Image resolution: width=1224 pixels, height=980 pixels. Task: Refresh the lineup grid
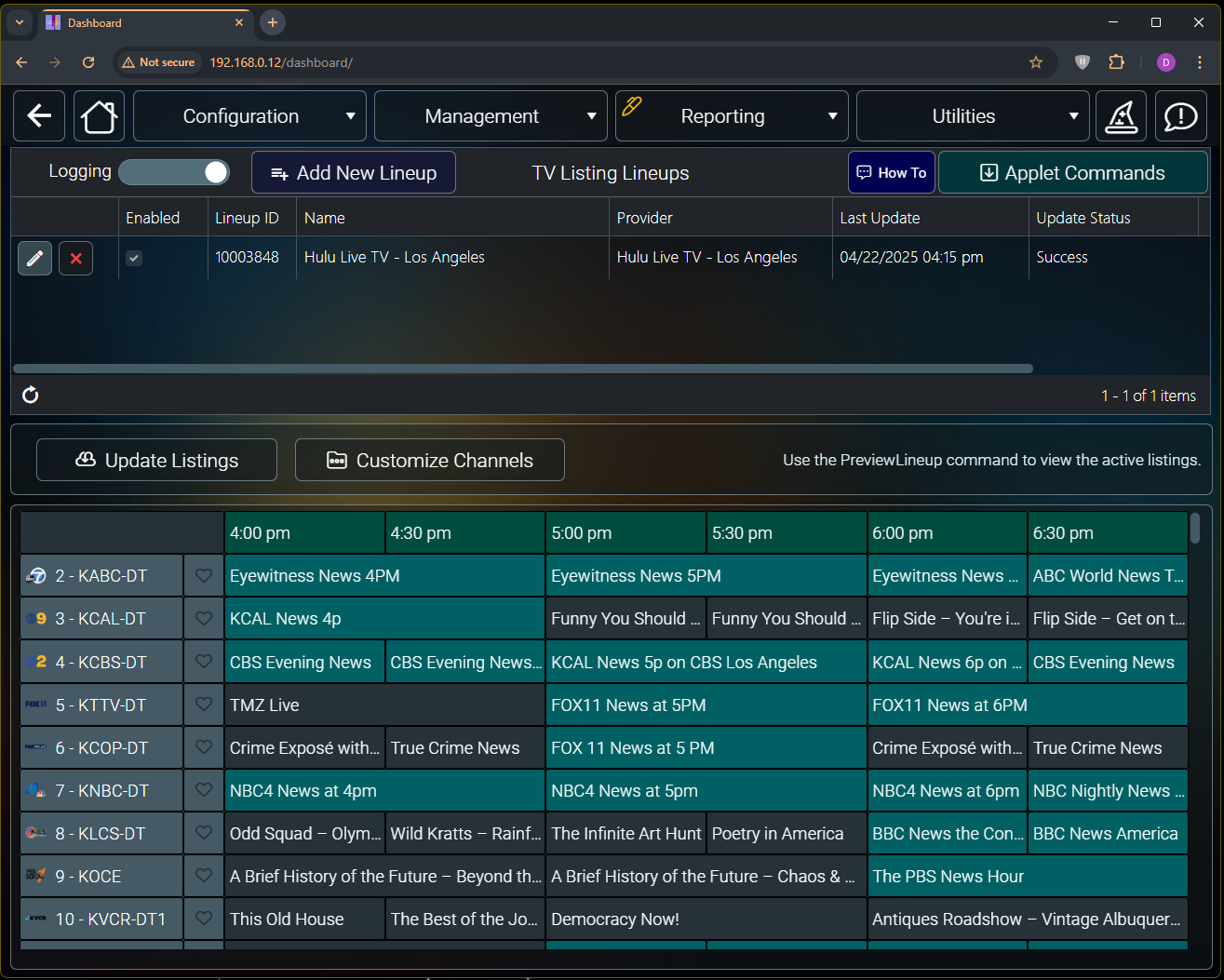point(31,395)
